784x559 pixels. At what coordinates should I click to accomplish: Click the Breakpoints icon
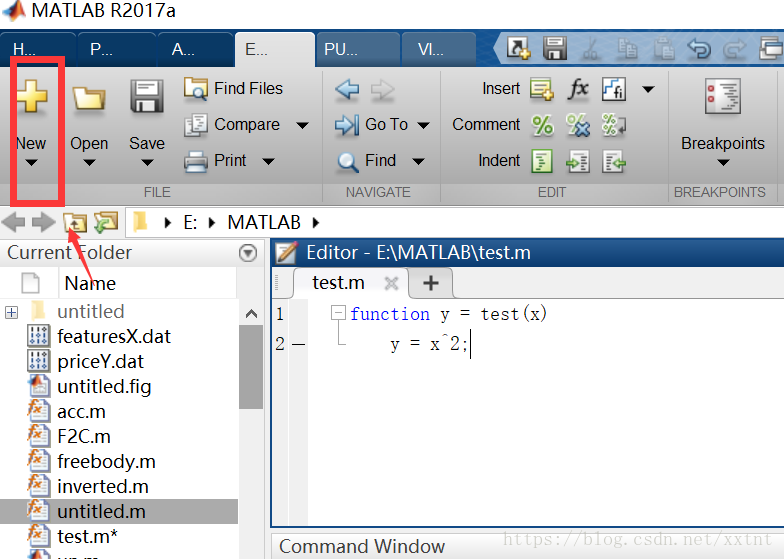[723, 96]
